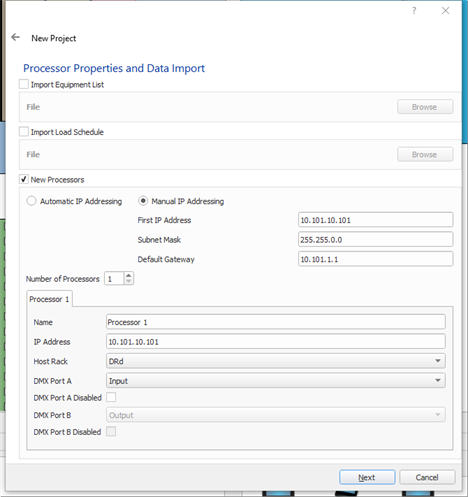Open help with the question mark icon

(x=414, y=11)
